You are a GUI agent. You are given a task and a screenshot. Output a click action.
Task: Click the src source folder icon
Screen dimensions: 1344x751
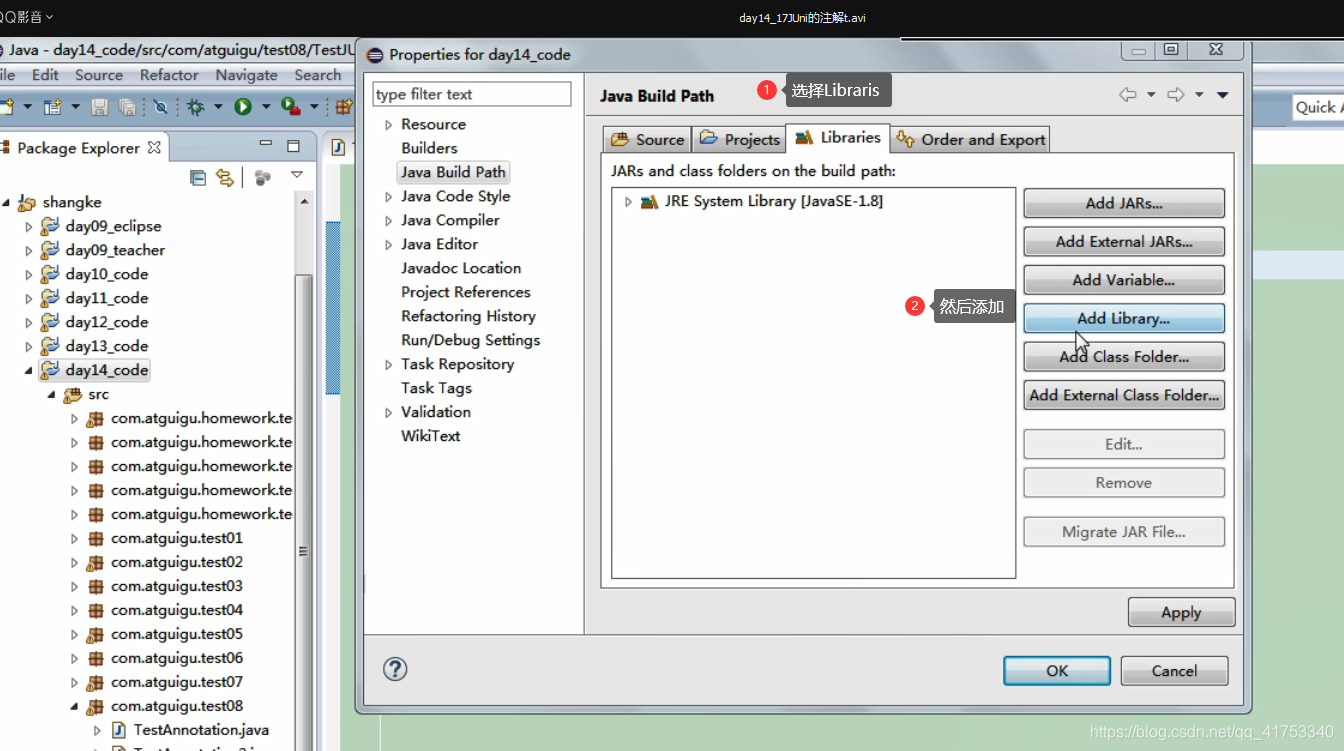(x=72, y=394)
